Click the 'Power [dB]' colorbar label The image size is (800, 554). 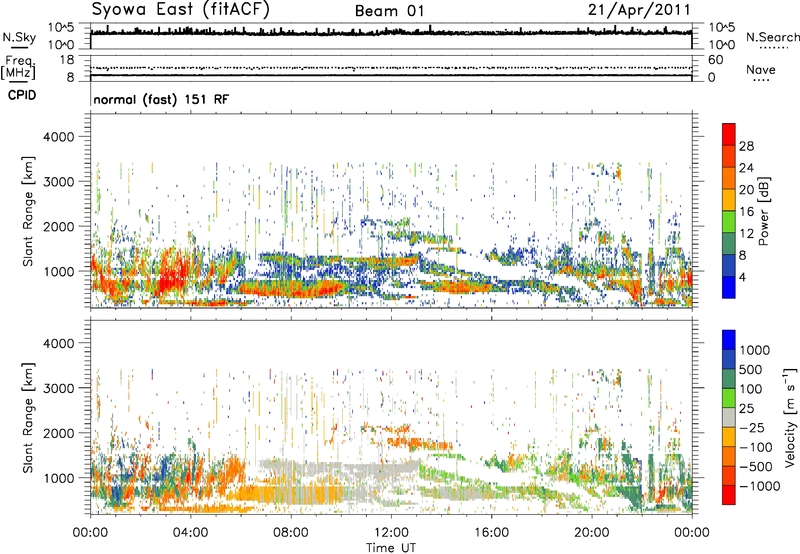[763, 211]
